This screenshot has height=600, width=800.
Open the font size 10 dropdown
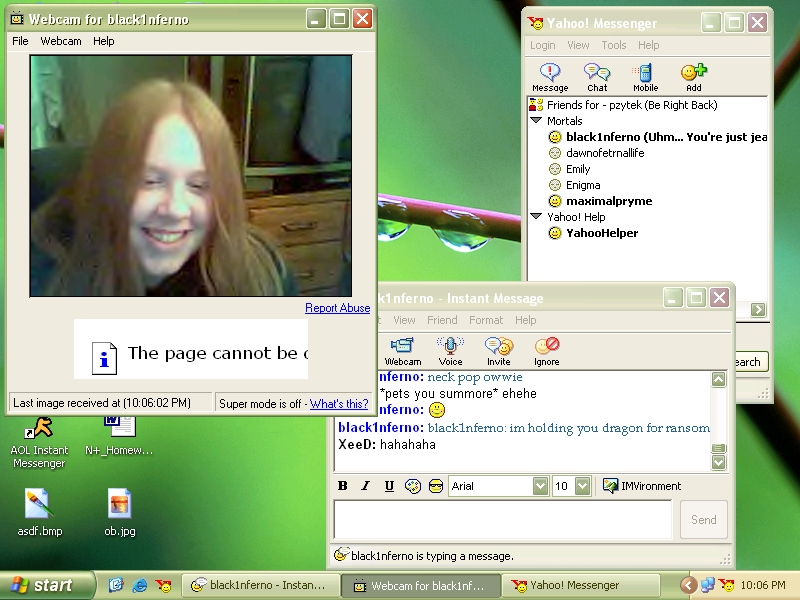(x=583, y=486)
